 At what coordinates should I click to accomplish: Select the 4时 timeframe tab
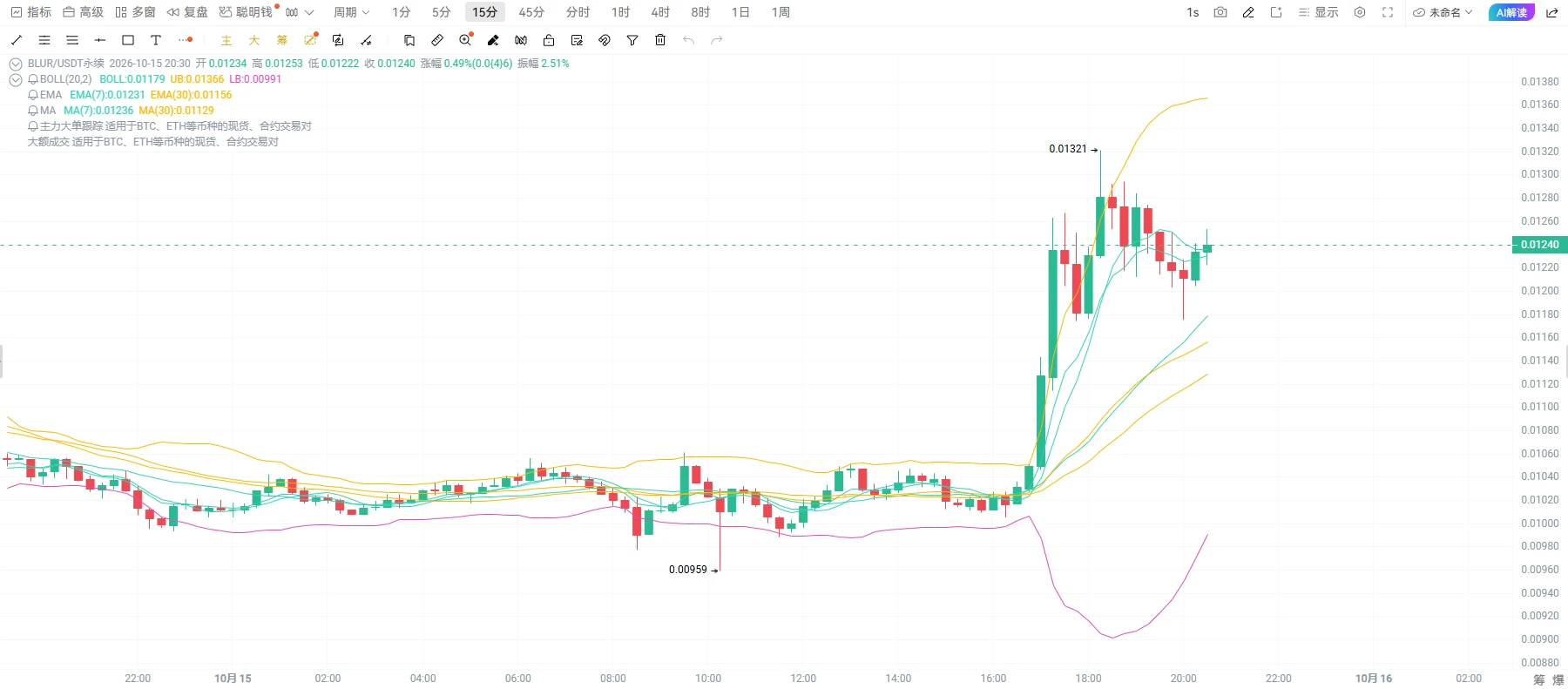[660, 12]
